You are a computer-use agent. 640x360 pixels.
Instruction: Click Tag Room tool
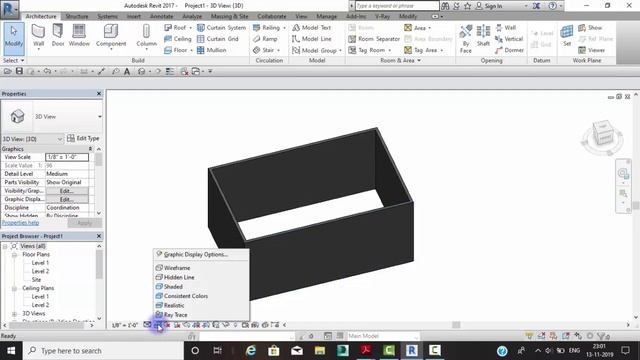369,50
